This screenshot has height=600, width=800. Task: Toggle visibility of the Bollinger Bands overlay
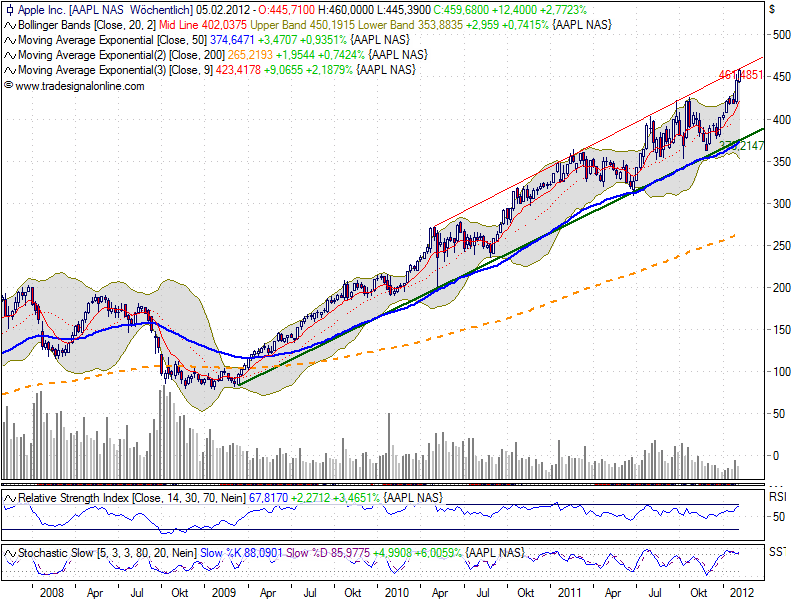(9, 23)
